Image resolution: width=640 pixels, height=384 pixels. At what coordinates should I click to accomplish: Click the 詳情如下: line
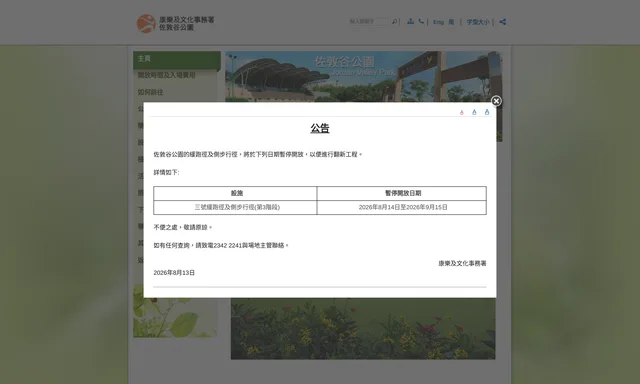(x=166, y=173)
